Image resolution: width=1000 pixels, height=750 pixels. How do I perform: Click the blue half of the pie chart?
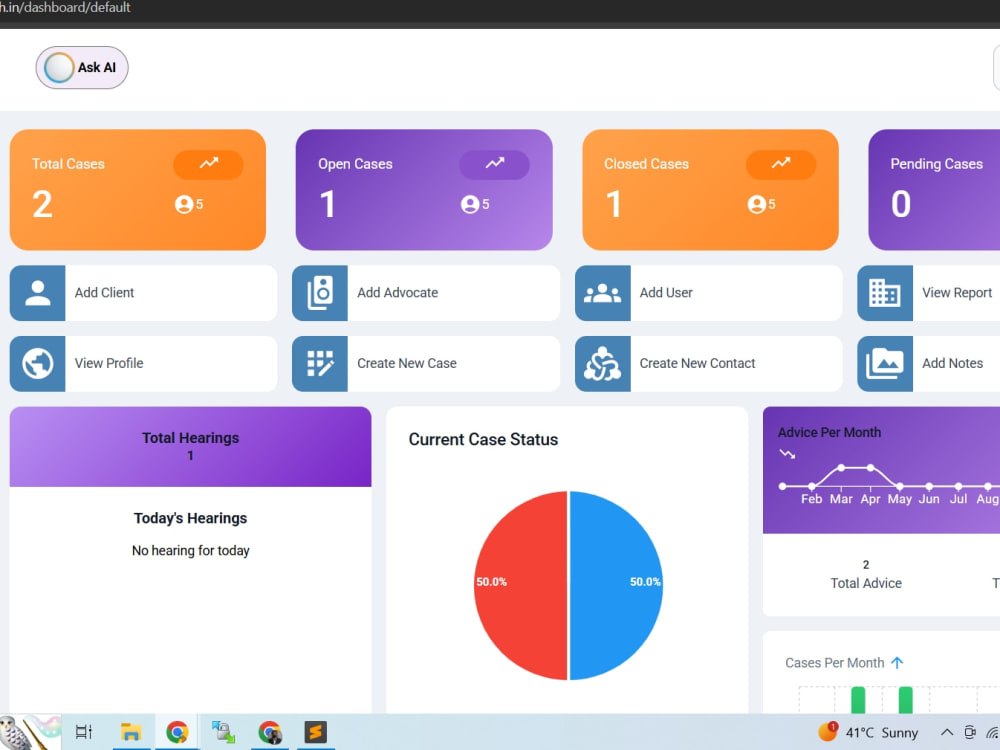tap(616, 585)
